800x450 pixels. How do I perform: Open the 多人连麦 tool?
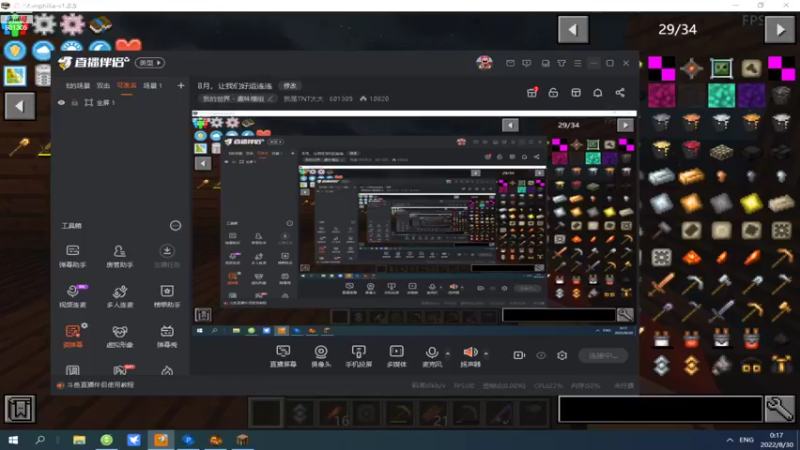[x=119, y=296]
